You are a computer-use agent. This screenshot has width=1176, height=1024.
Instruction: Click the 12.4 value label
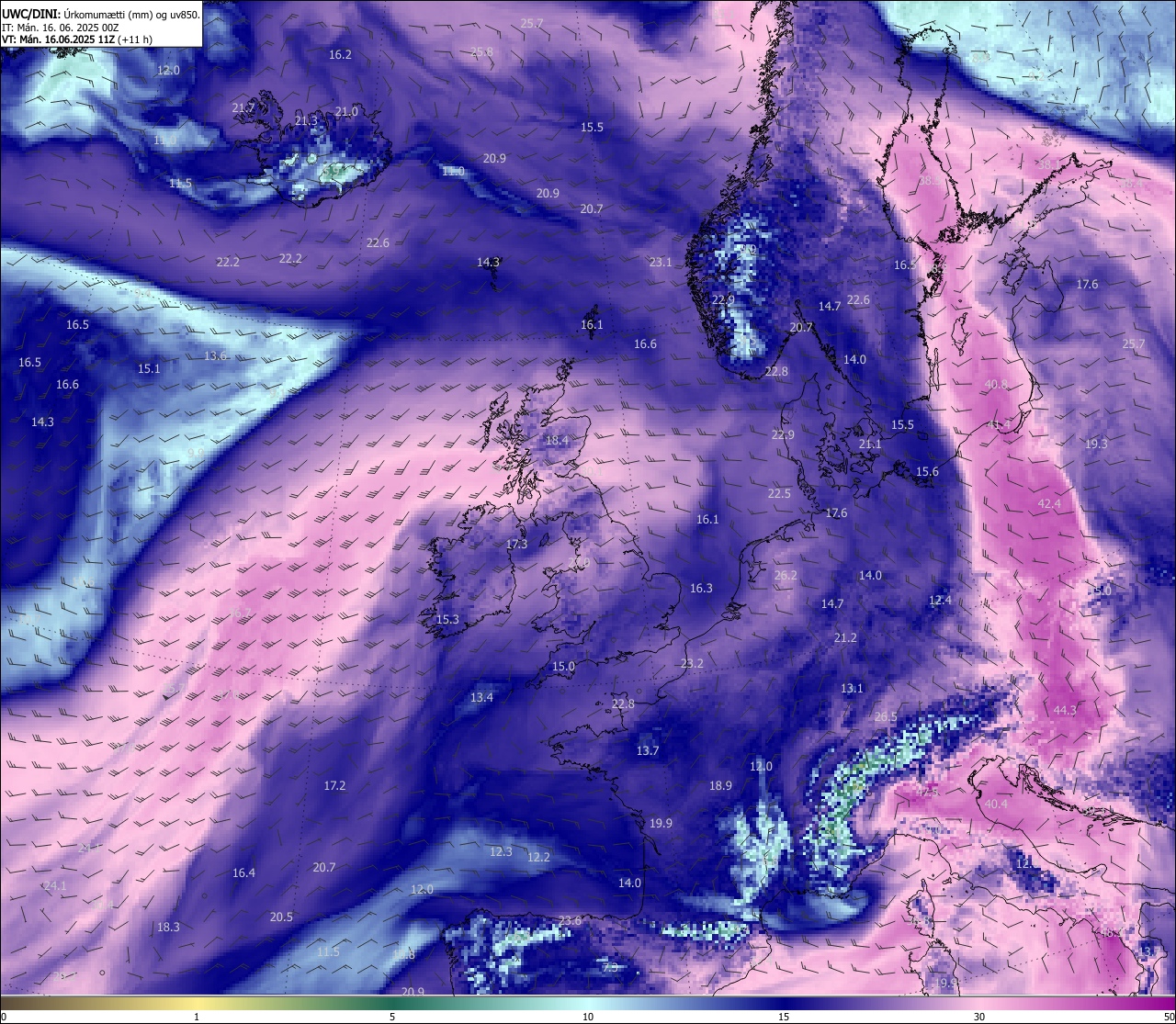[940, 601]
